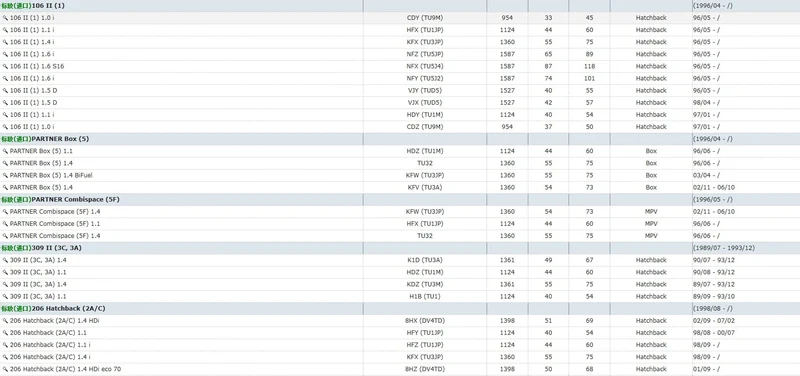The image size is (800, 376).
Task: Click the engine code NFX (TU5J4)
Action: (x=424, y=66)
